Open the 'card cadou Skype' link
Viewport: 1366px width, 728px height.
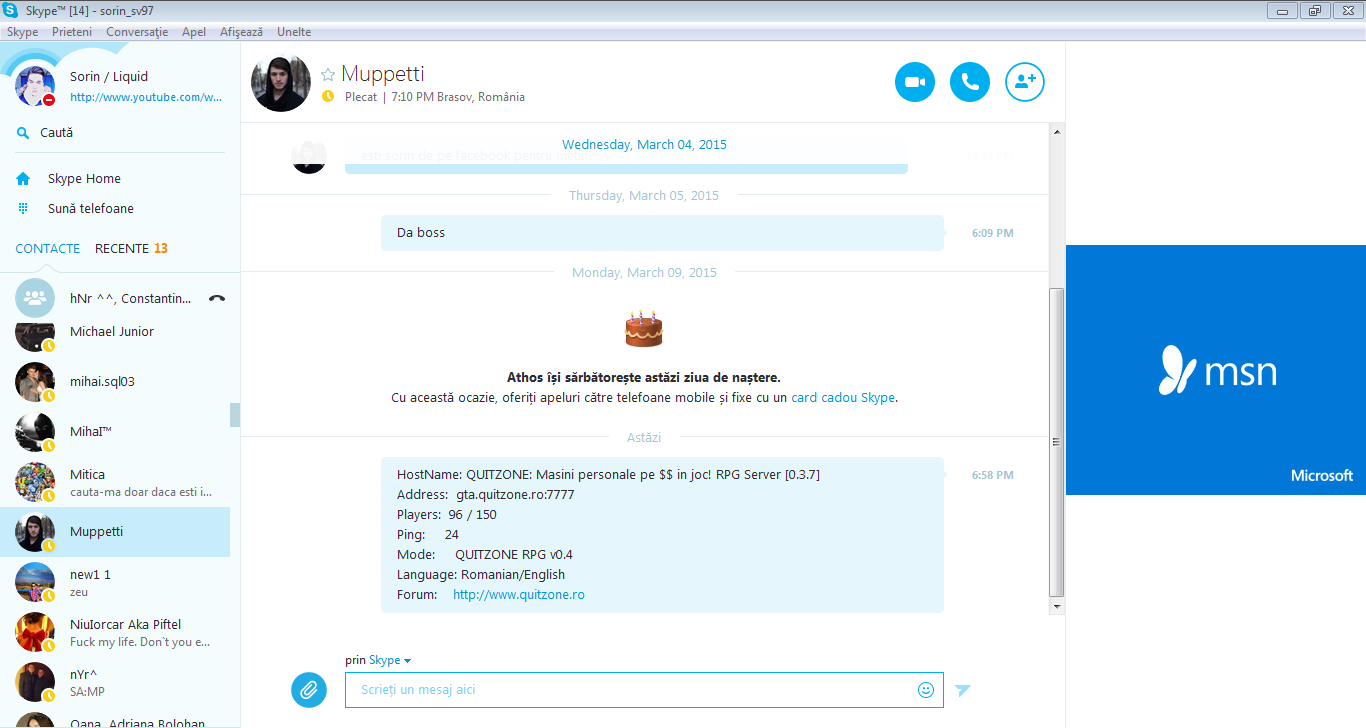click(843, 398)
